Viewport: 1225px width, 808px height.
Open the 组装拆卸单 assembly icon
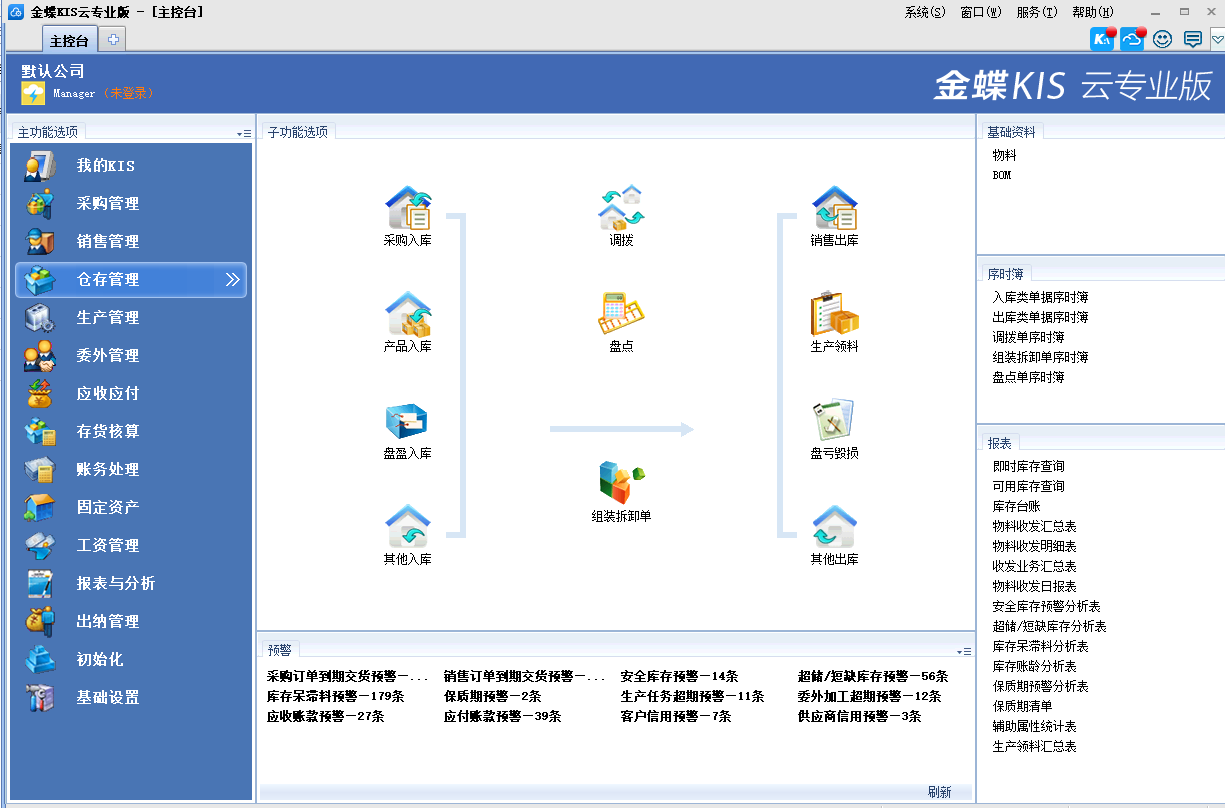pos(621,483)
